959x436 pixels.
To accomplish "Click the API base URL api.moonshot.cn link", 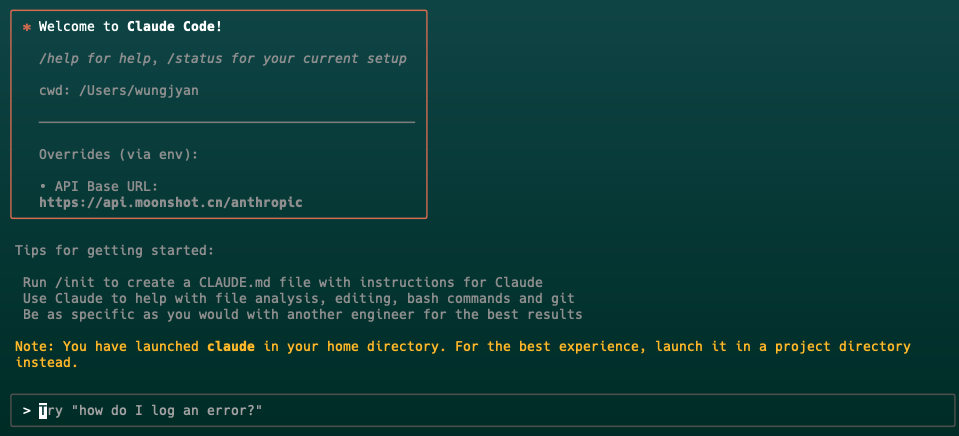I will (171, 202).
